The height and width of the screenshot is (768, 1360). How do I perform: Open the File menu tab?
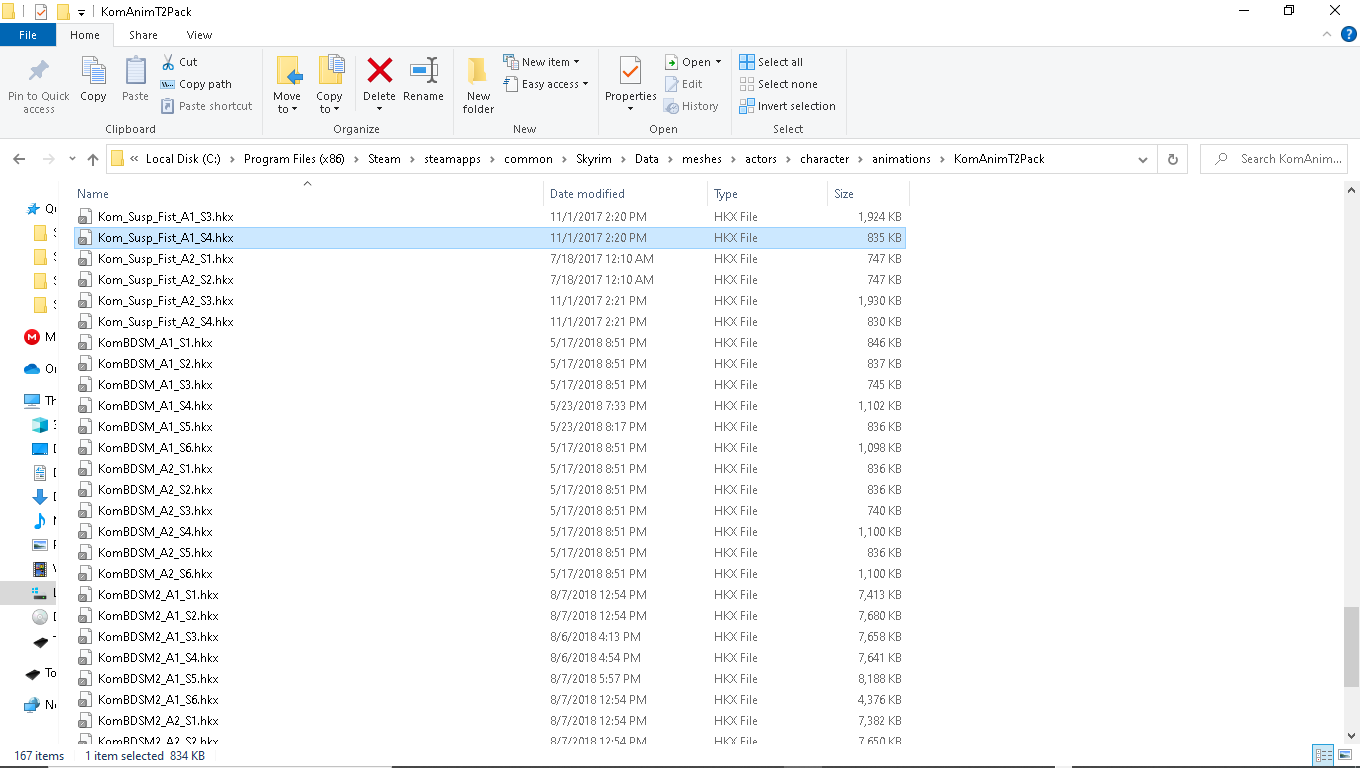click(x=28, y=35)
